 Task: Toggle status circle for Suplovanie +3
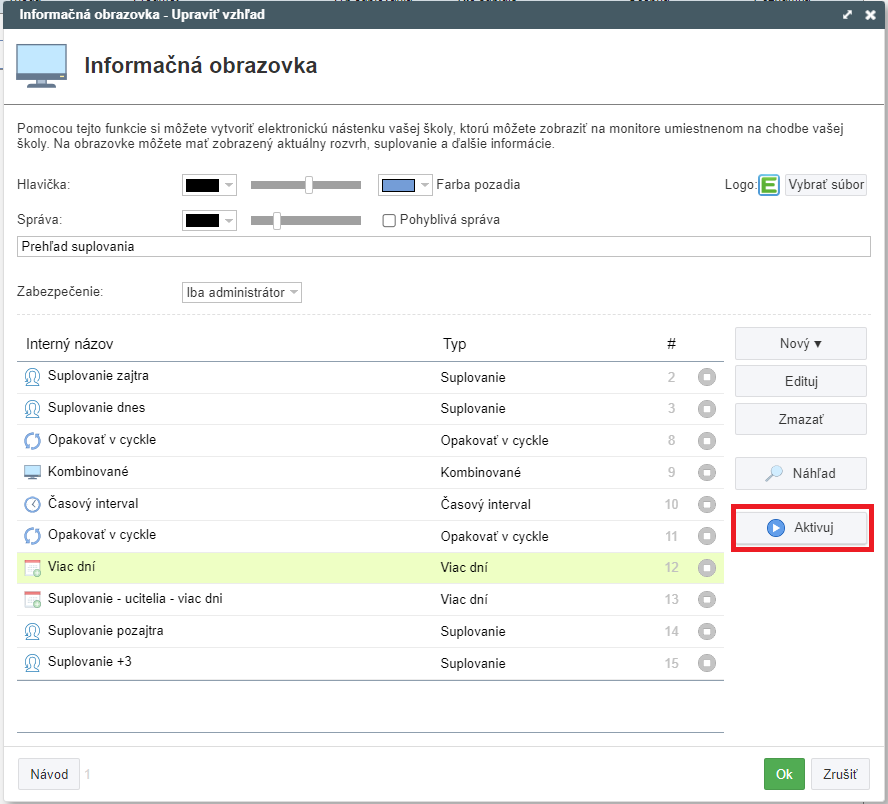pos(706,662)
